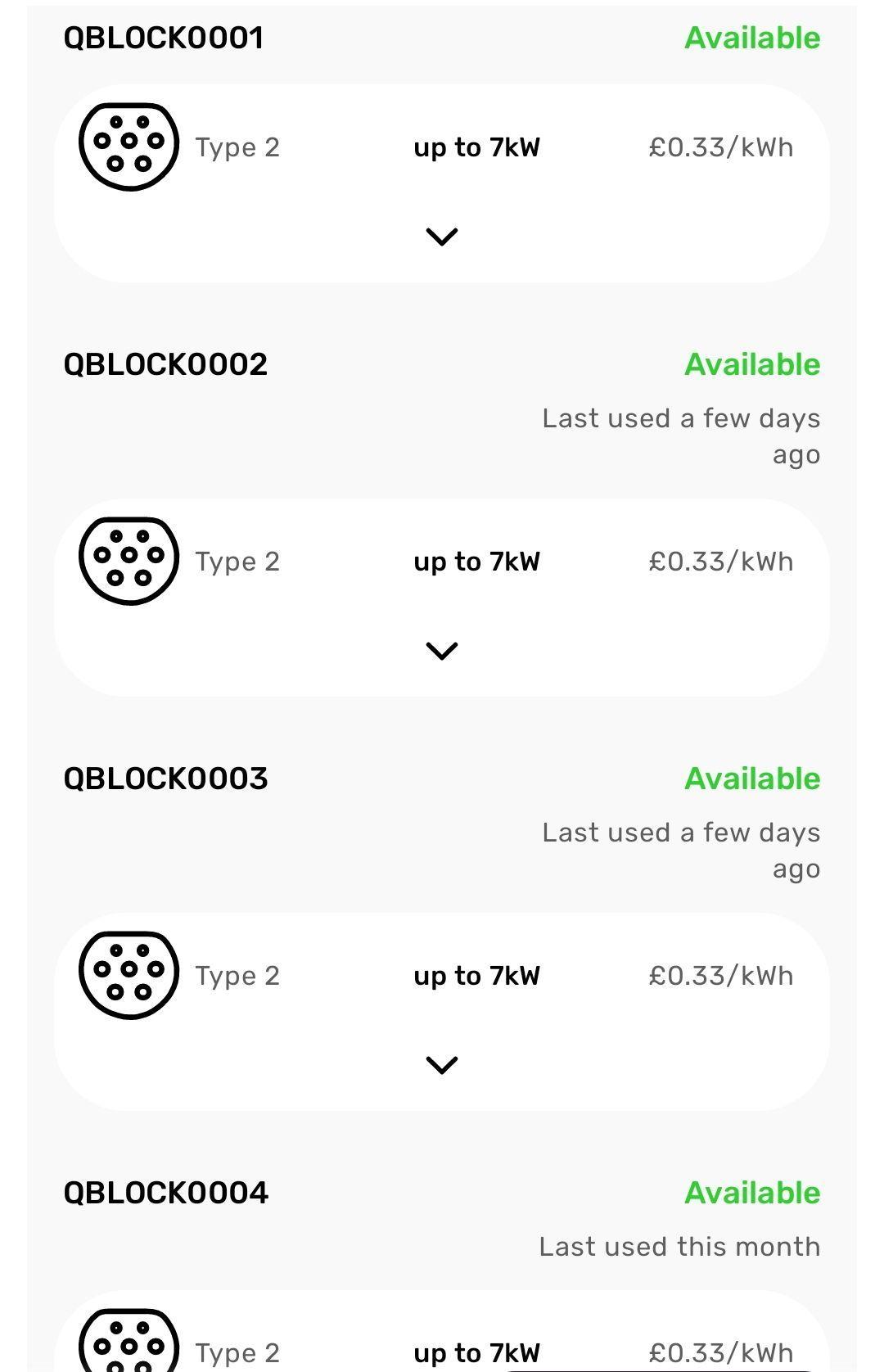884x1372 pixels.
Task: Click Type 2 connector icon for QBLOCK0003
Action: [129, 976]
